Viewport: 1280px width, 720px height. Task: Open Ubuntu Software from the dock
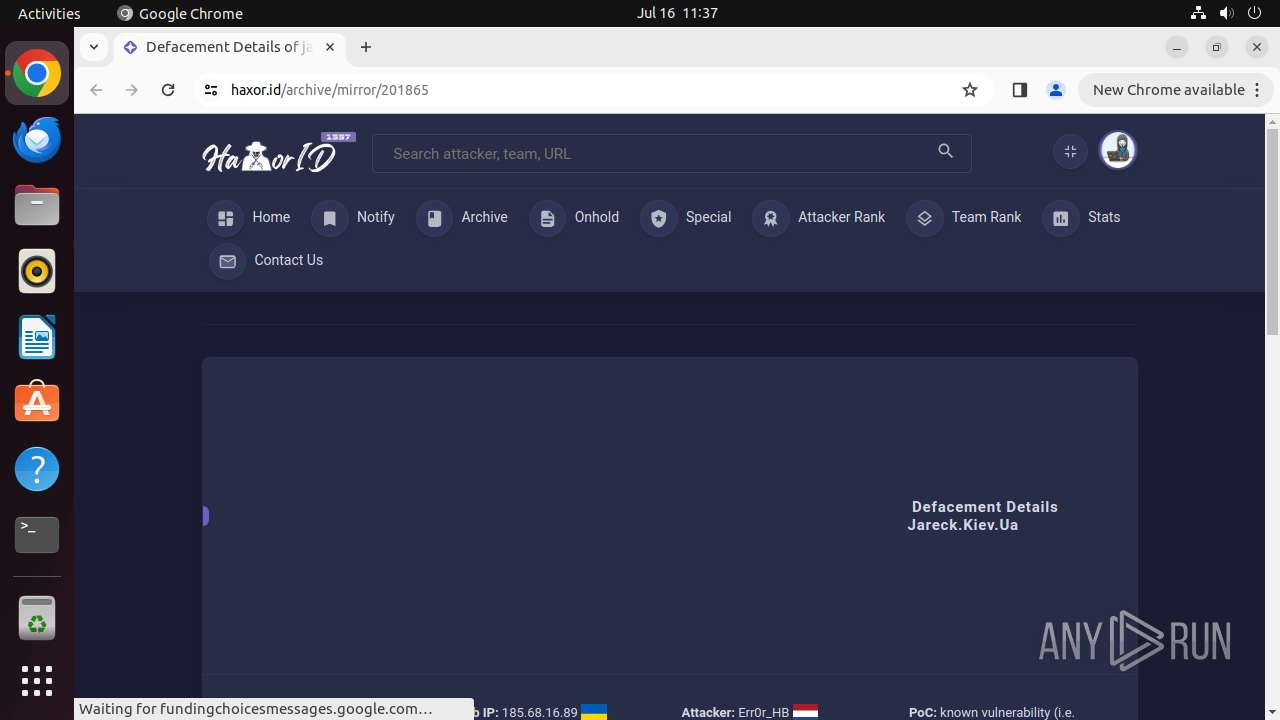(x=37, y=403)
